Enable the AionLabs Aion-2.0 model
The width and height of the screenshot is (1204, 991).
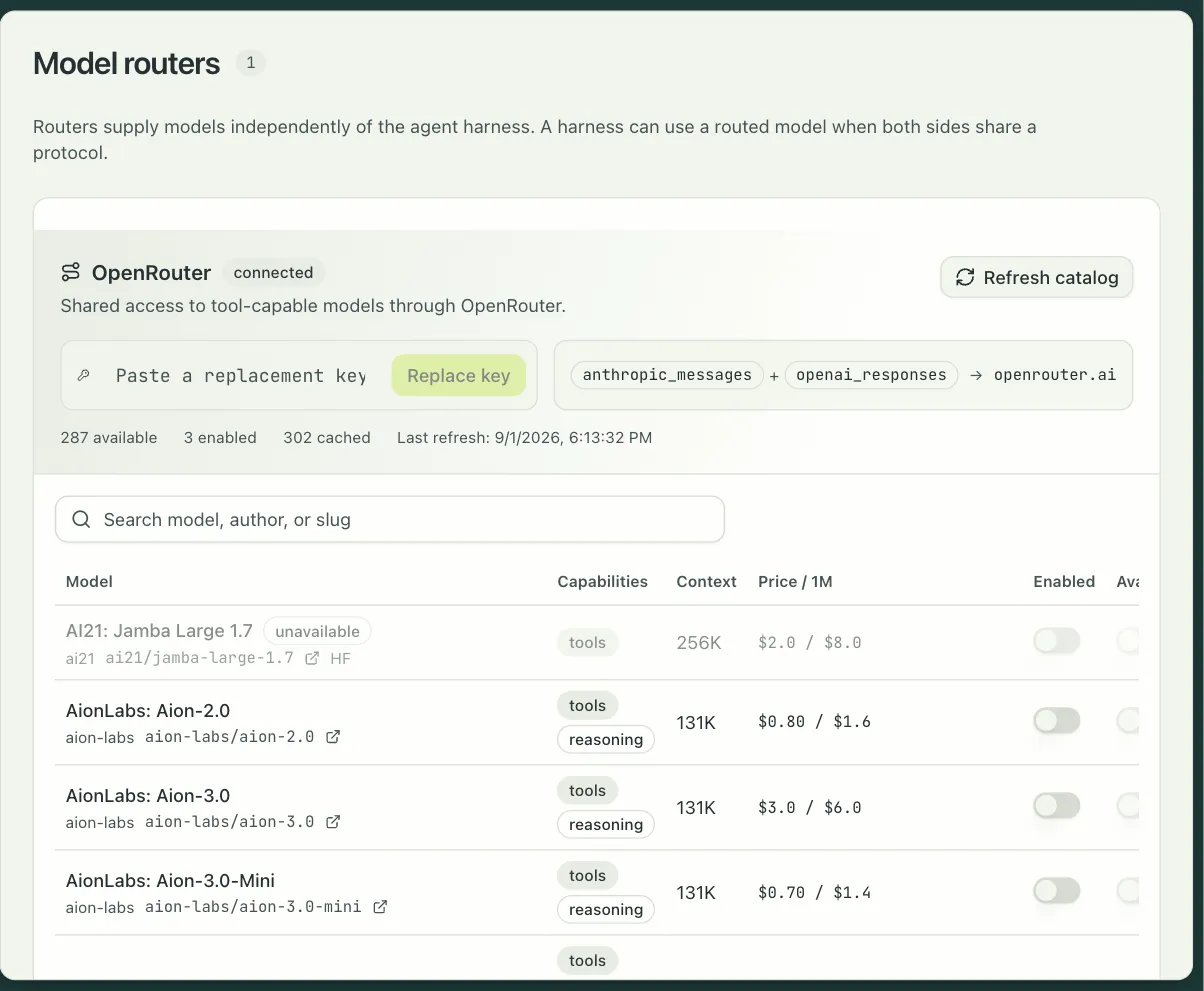(1057, 720)
